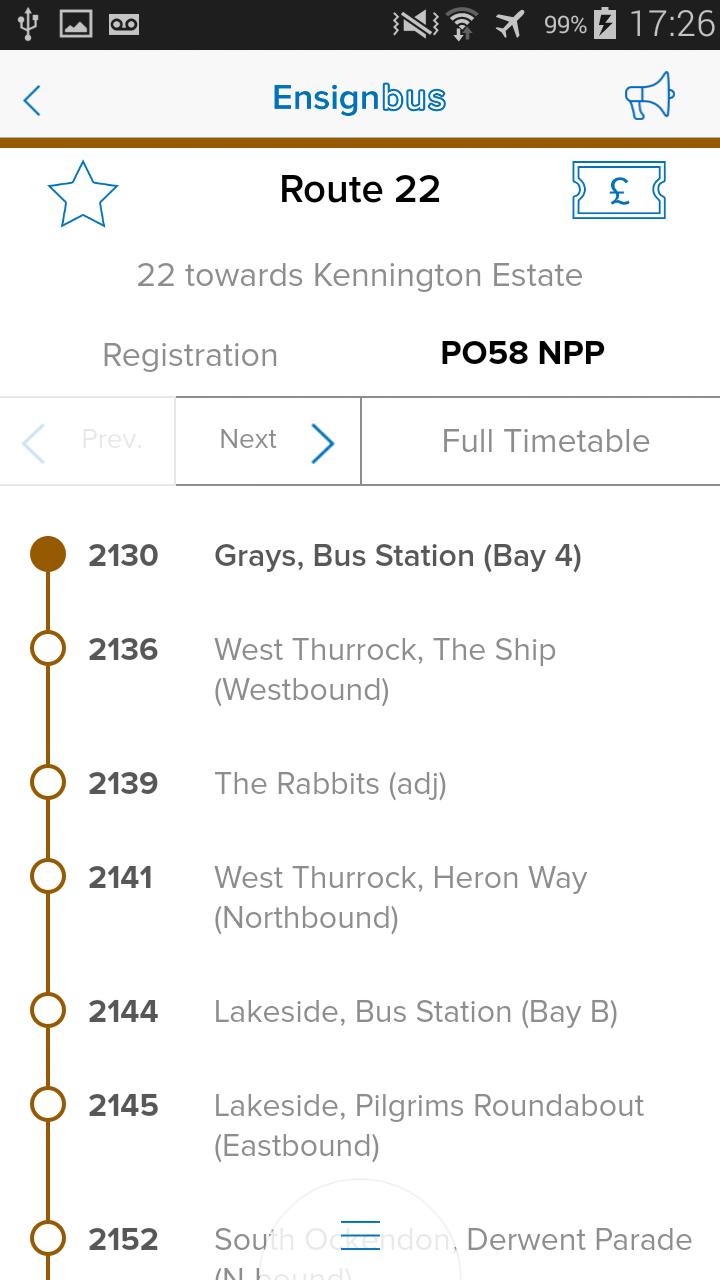Tap the PO58 NPP registration value
720x1280 pixels.
(x=522, y=353)
